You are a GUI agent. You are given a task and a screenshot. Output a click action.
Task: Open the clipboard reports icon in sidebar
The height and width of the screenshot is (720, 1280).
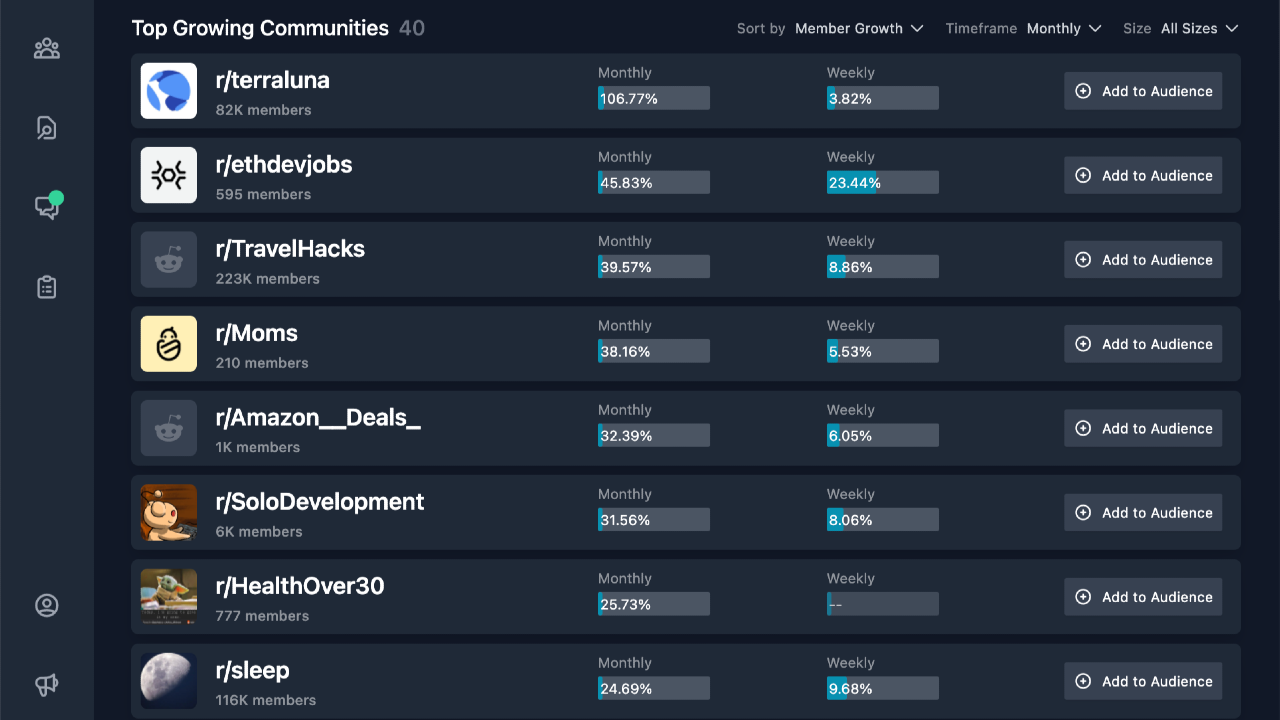coord(47,287)
